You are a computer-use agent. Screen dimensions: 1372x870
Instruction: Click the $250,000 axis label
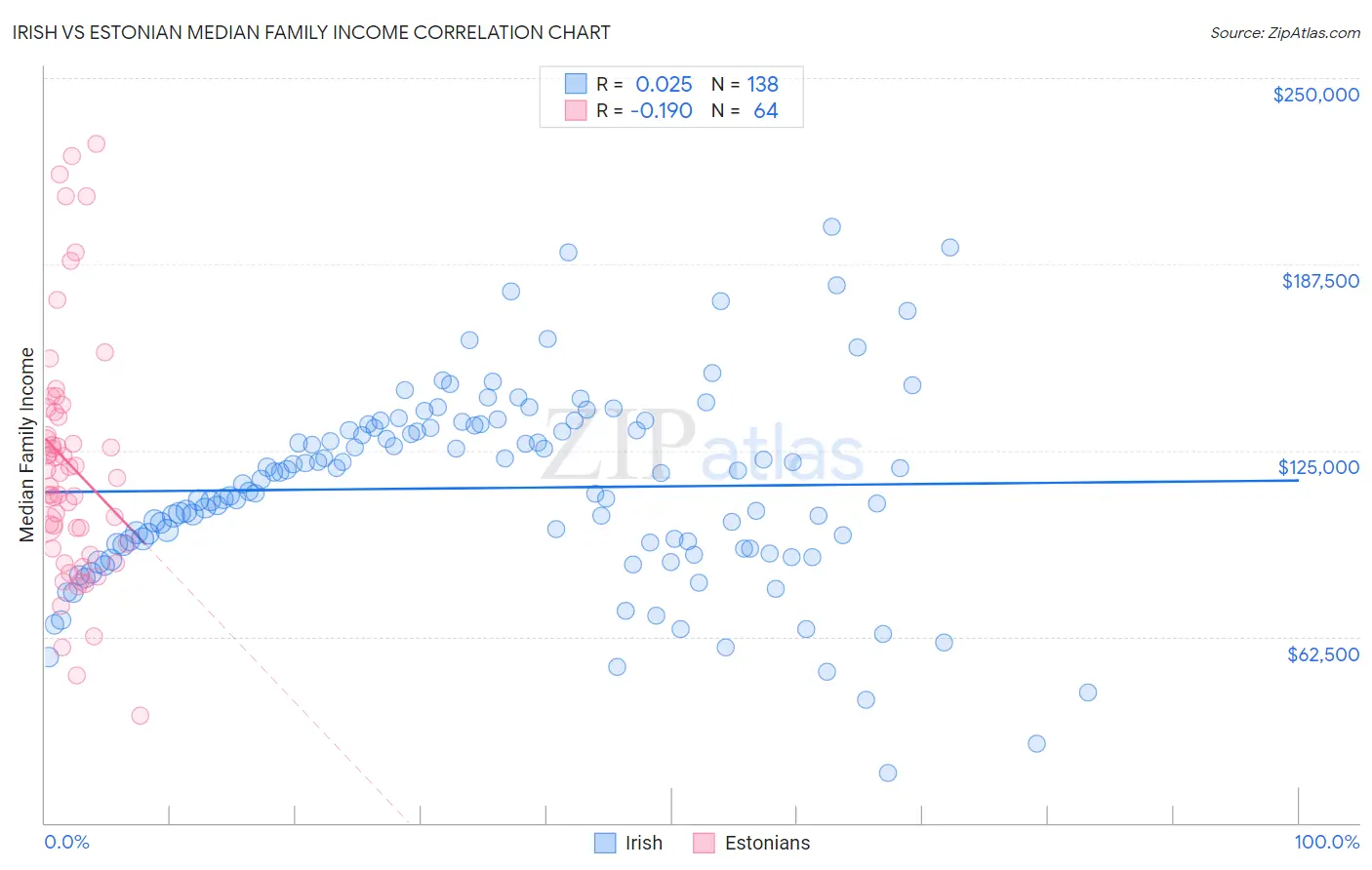pos(1315,95)
